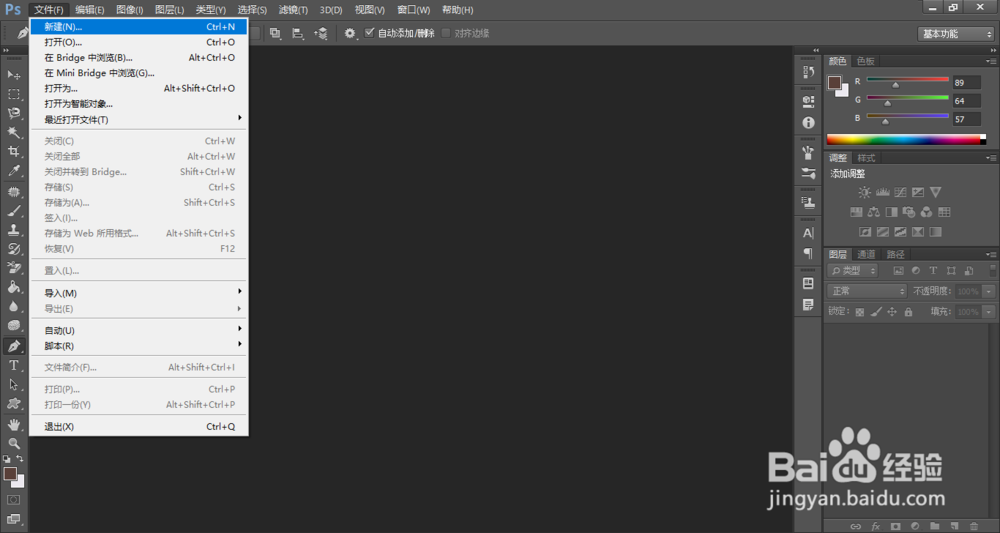Select the Sponge tool
1000x533 pixels.
[13, 325]
